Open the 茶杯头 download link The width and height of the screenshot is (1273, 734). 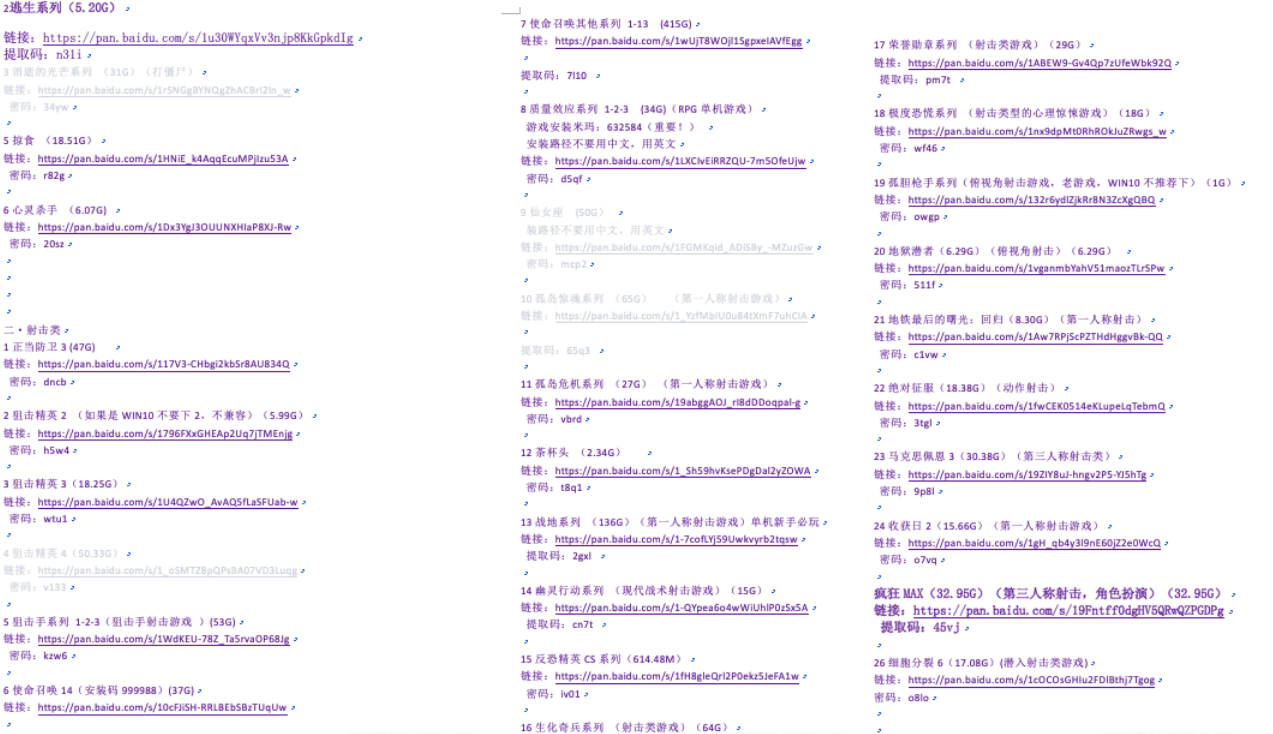[683, 470]
